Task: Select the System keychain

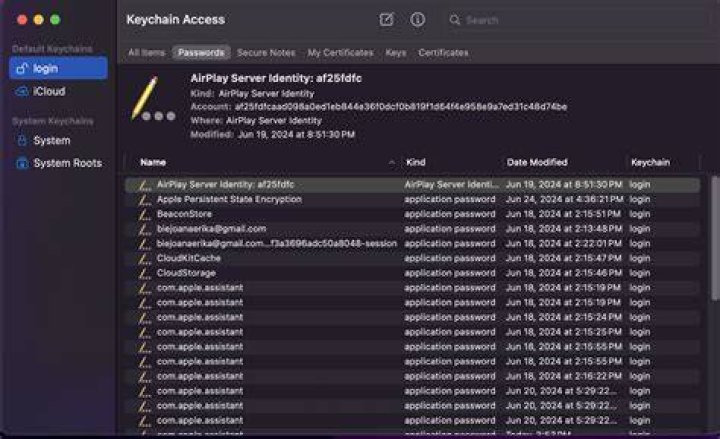Action: click(58, 141)
